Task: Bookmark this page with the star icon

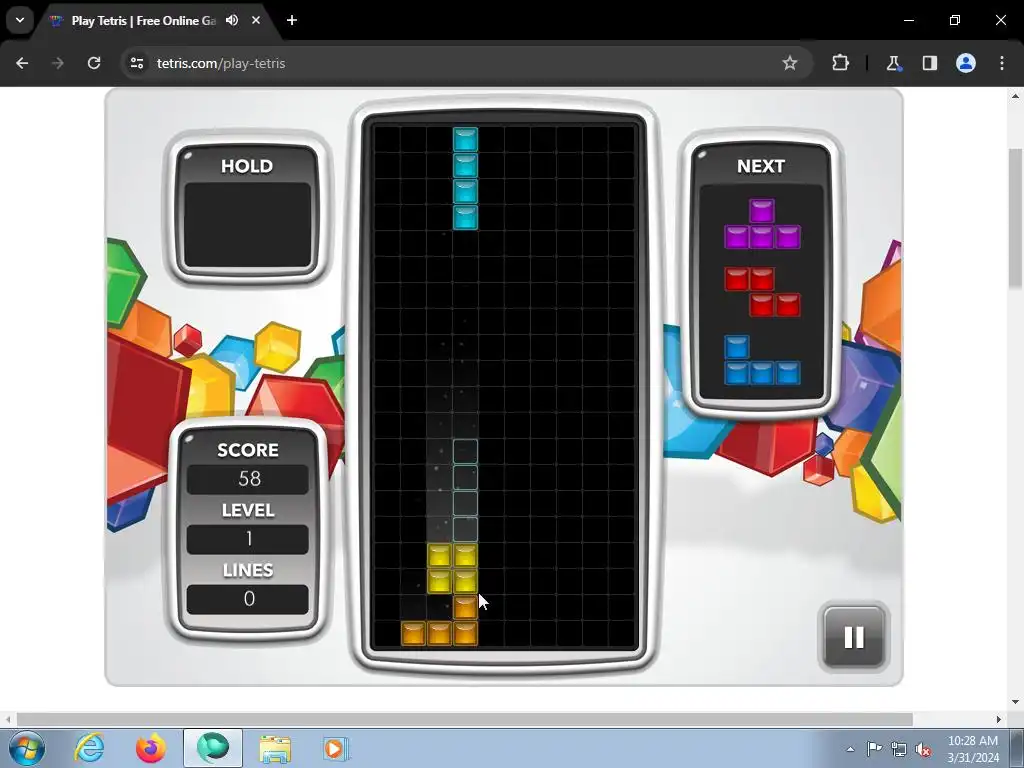Action: 790,63
